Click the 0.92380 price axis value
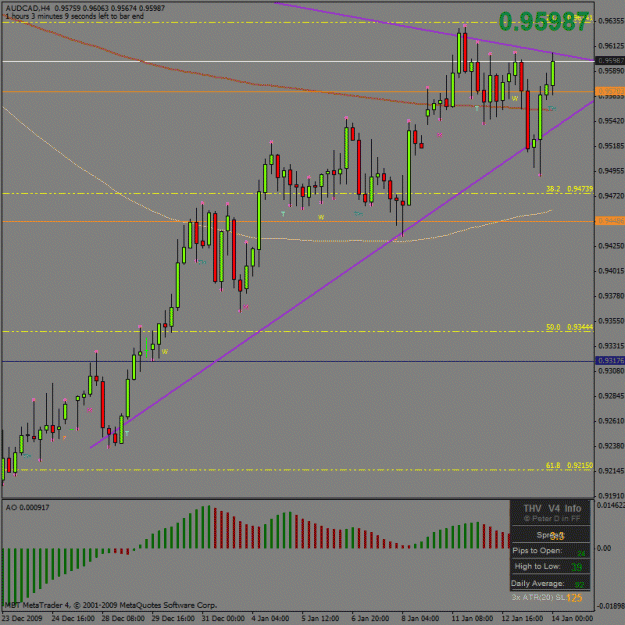The image size is (625, 625). coord(611,446)
